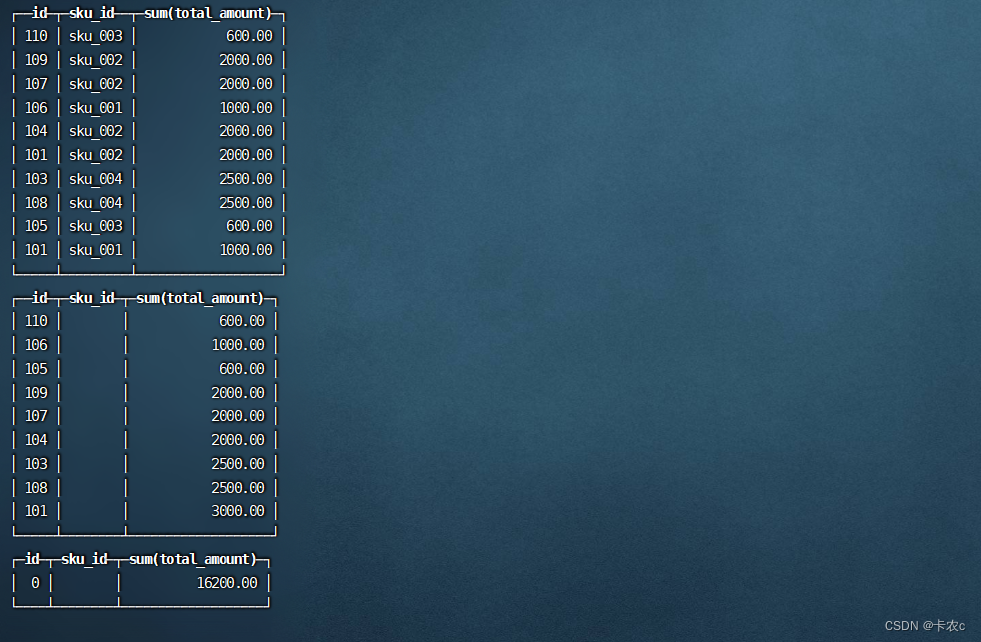The image size is (981, 642).
Task: Click 1000.00 in the 101 sku_001 row
Action: click(x=246, y=250)
